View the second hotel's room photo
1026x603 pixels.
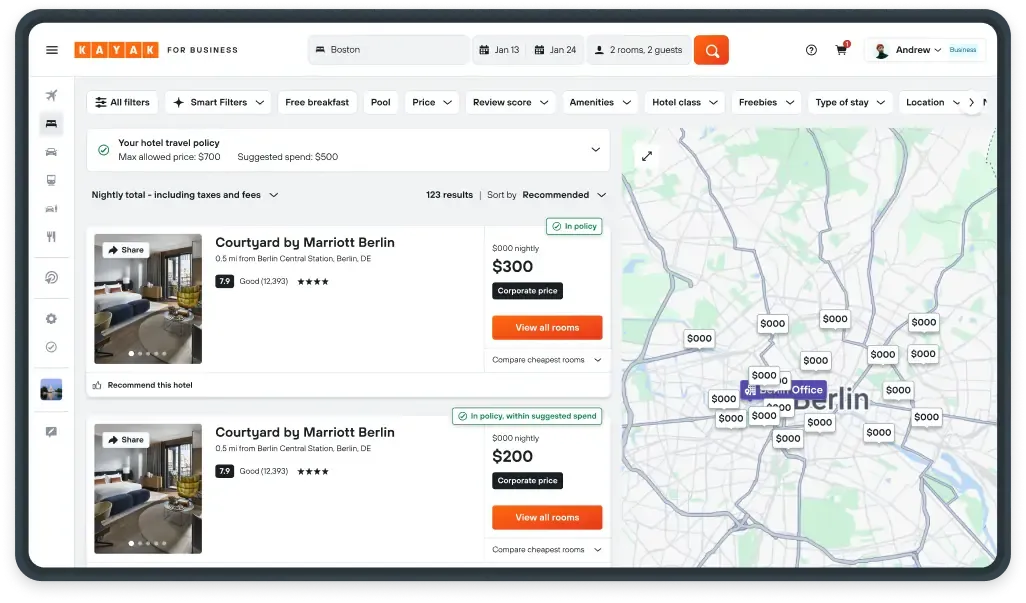coord(148,489)
